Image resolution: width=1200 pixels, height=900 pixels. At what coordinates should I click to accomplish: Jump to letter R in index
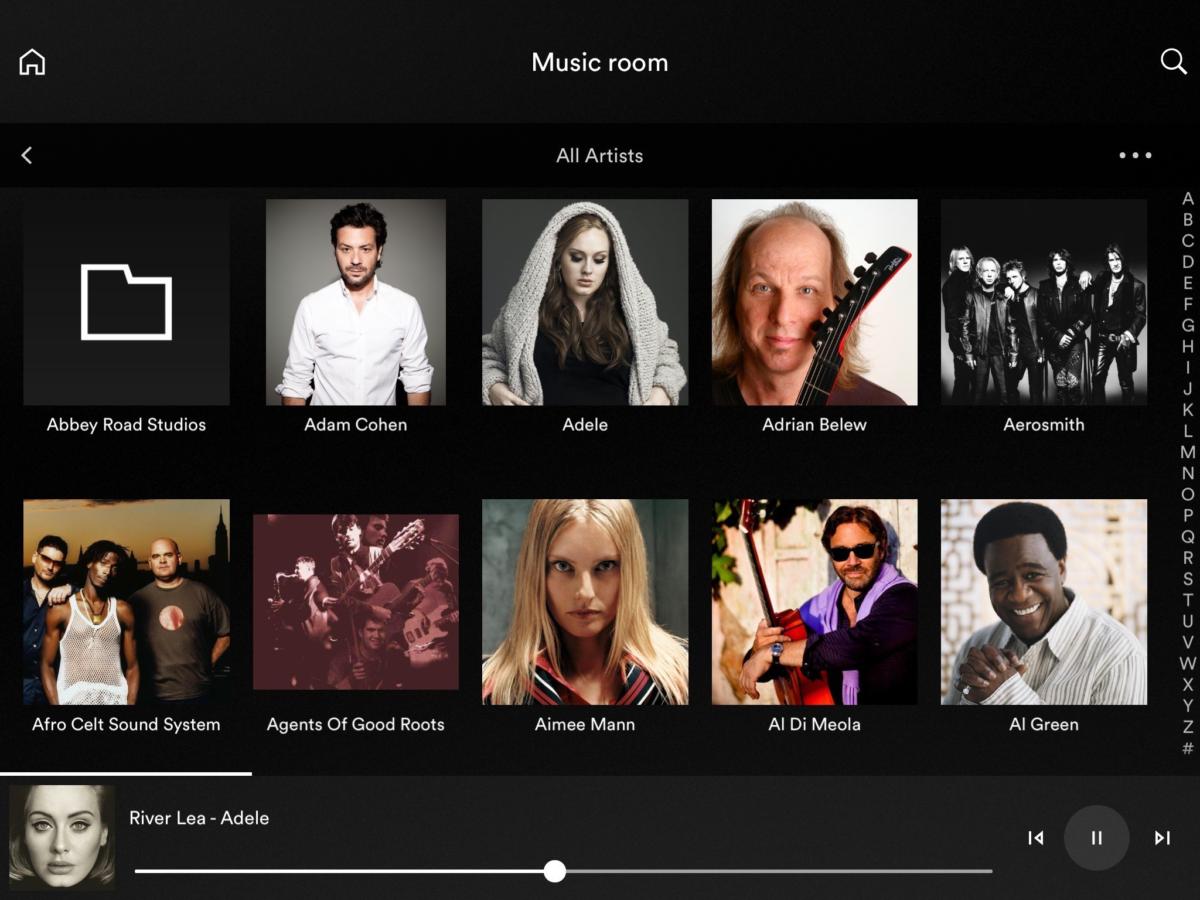click(x=1188, y=558)
